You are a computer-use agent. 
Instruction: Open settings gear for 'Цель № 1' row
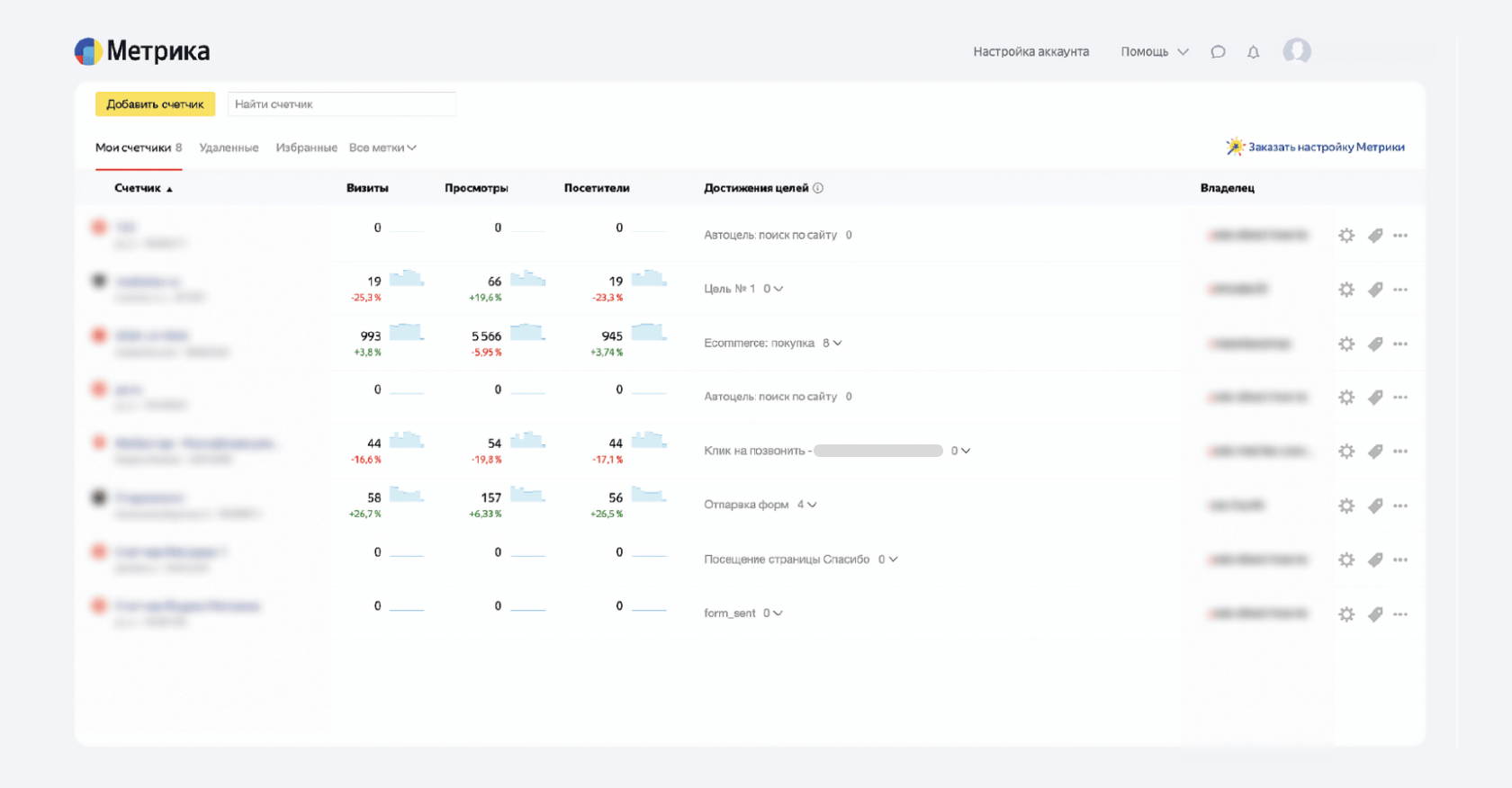(x=1346, y=290)
